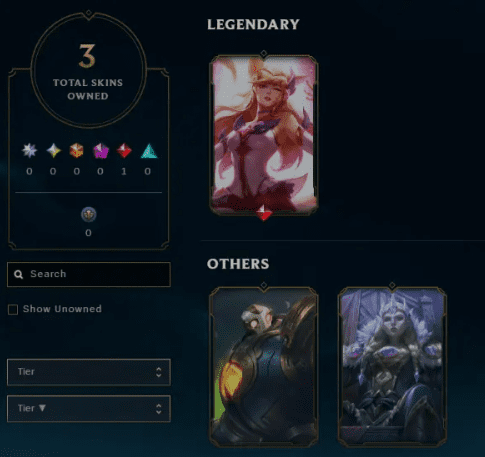
Task: Click the Total Skins Owned counter
Action: coord(88,71)
